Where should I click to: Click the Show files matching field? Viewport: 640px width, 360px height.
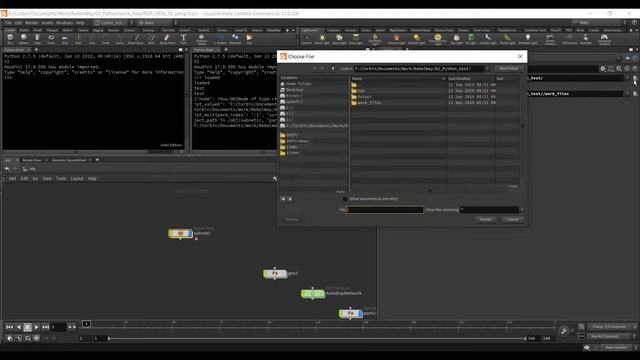(x=489, y=210)
